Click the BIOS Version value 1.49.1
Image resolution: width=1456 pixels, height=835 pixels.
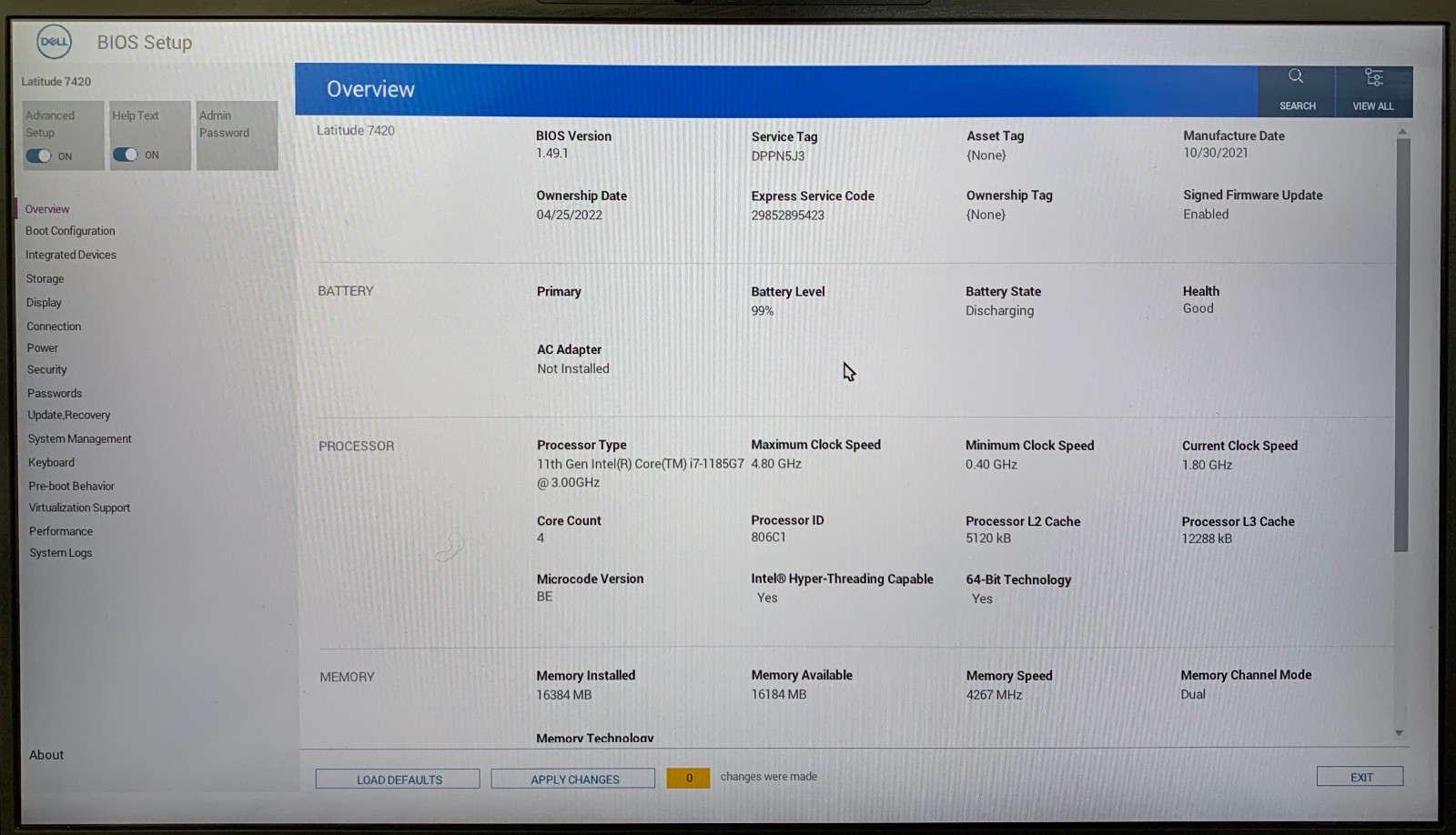[552, 153]
